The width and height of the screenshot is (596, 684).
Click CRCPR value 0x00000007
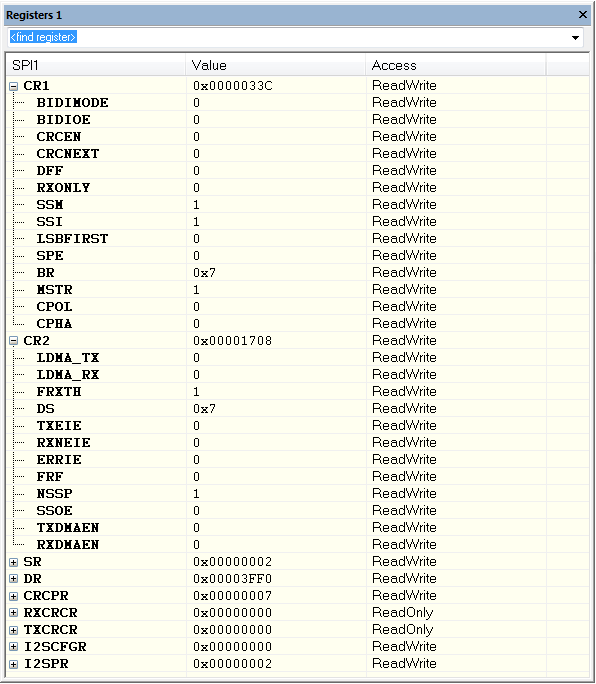(233, 596)
